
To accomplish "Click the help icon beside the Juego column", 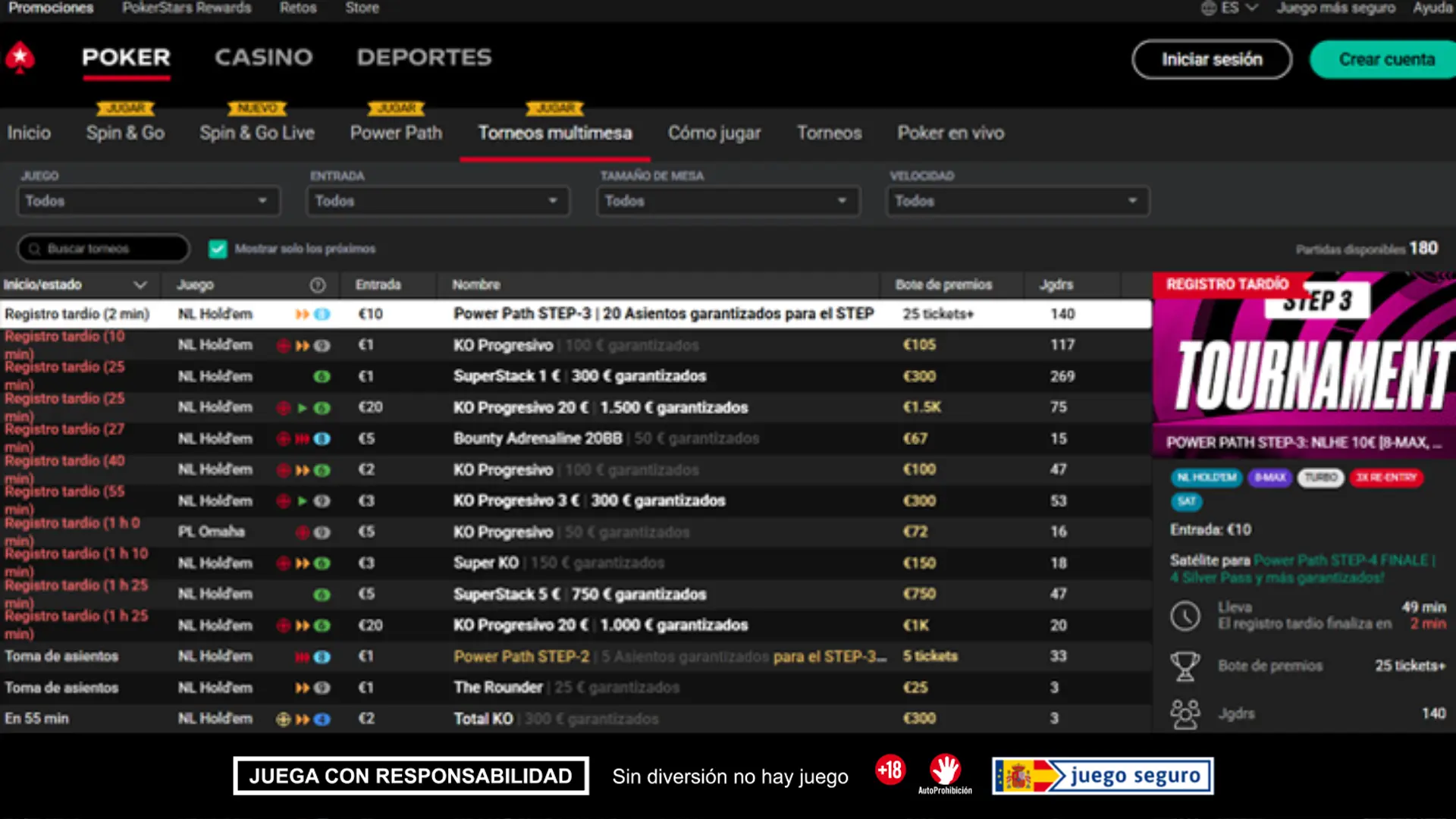I will 318,285.
